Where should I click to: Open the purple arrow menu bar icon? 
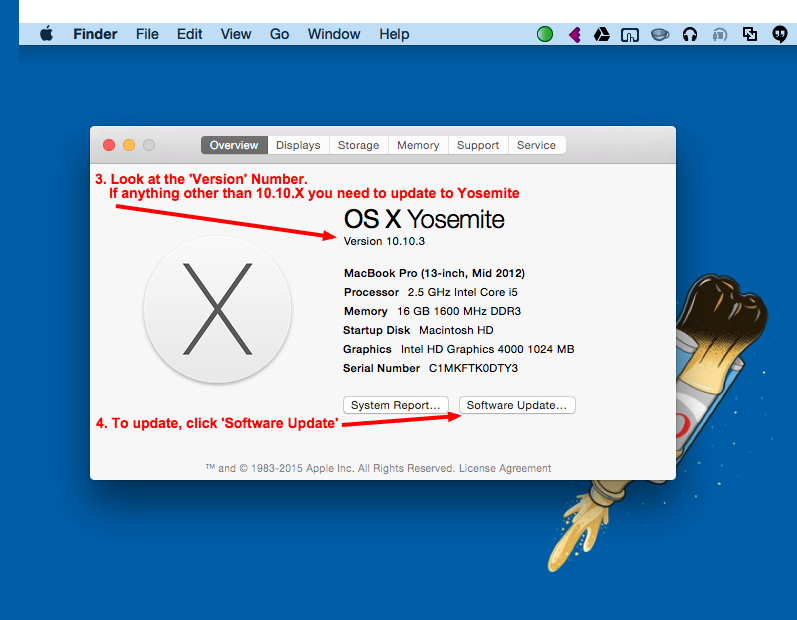[x=574, y=35]
